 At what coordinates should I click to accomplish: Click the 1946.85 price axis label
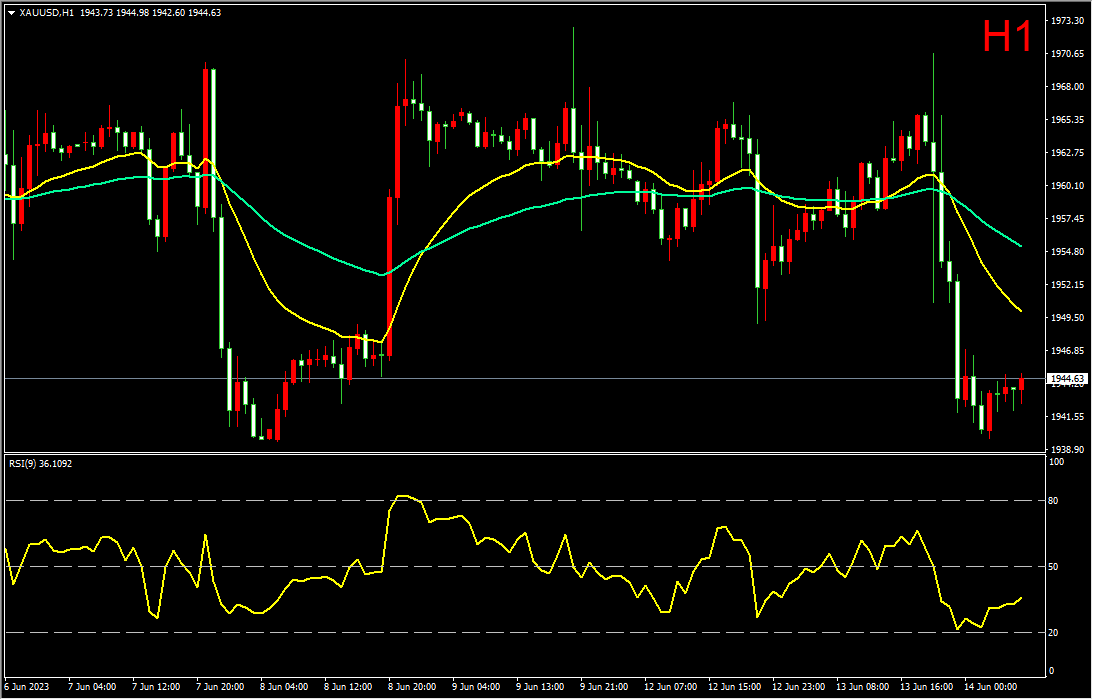tap(1067, 351)
